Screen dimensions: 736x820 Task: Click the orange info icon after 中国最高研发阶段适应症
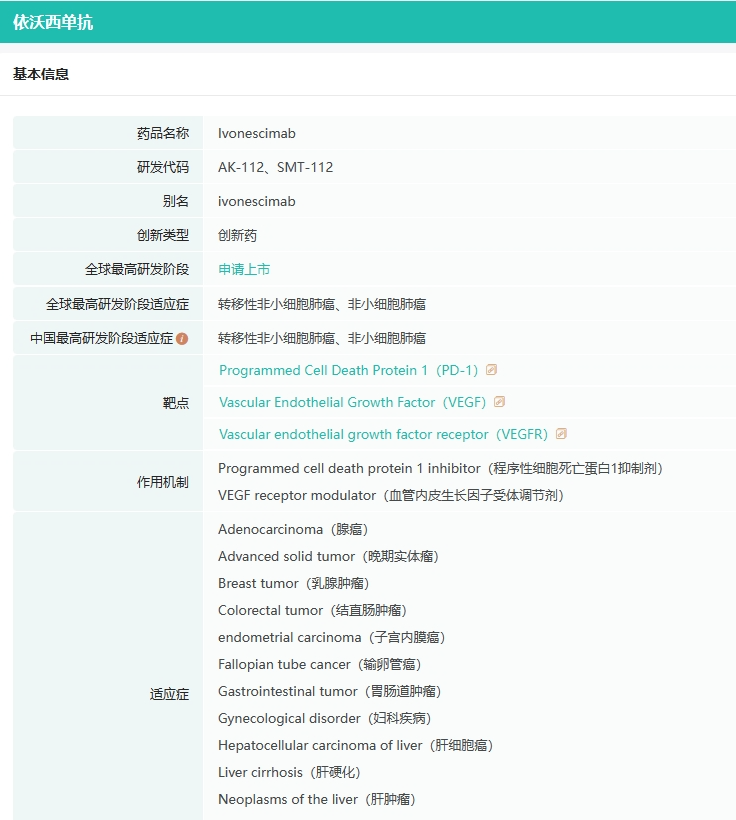coord(182,339)
